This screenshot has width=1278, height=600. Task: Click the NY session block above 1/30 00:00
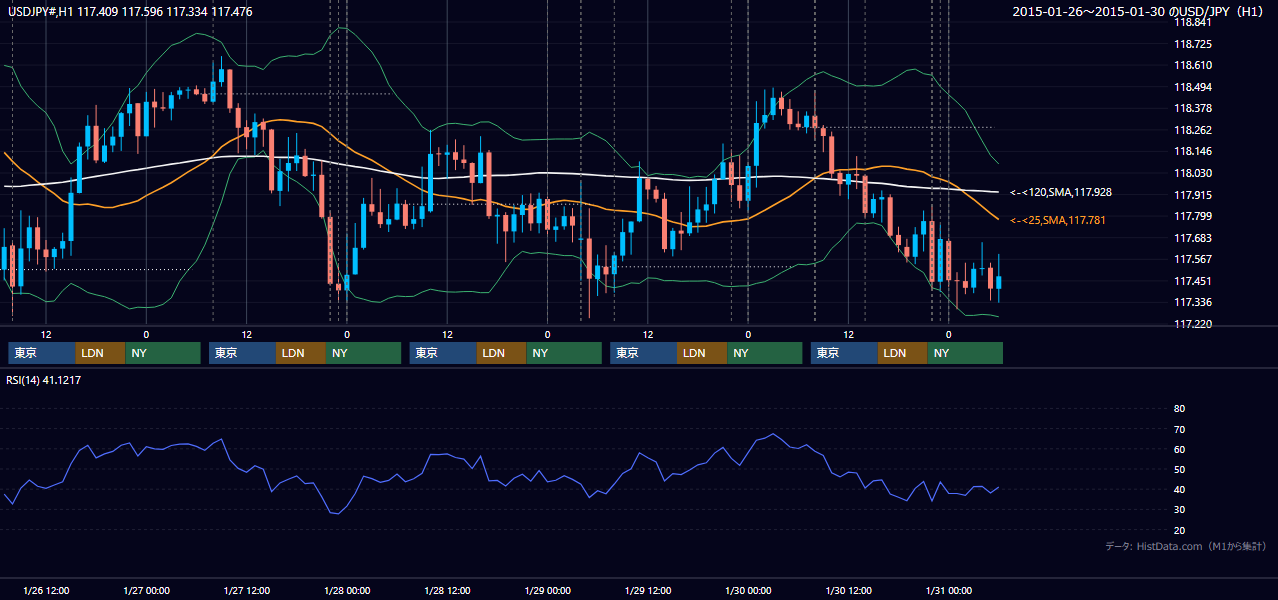coord(765,353)
